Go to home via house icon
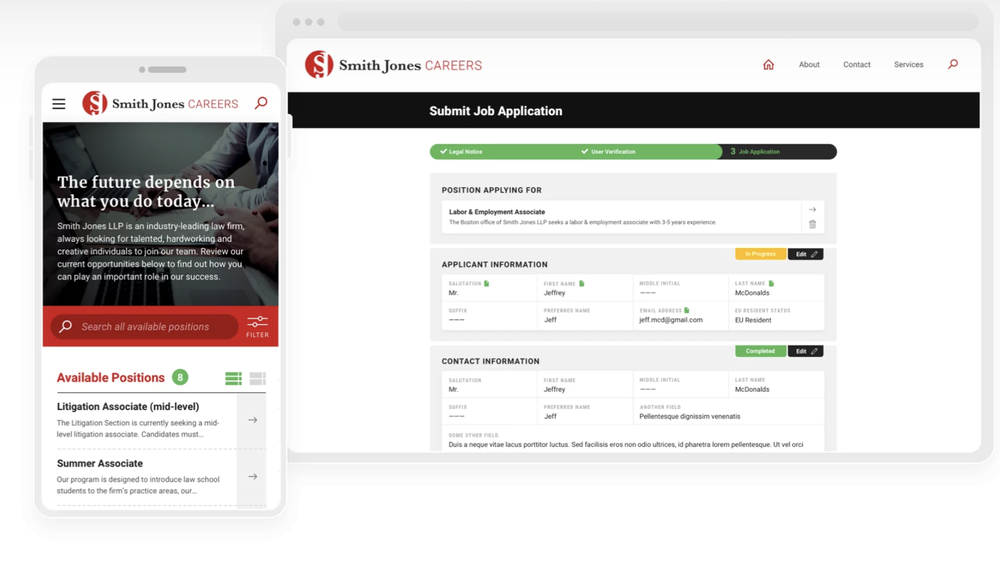The image size is (1000, 575). (768, 64)
